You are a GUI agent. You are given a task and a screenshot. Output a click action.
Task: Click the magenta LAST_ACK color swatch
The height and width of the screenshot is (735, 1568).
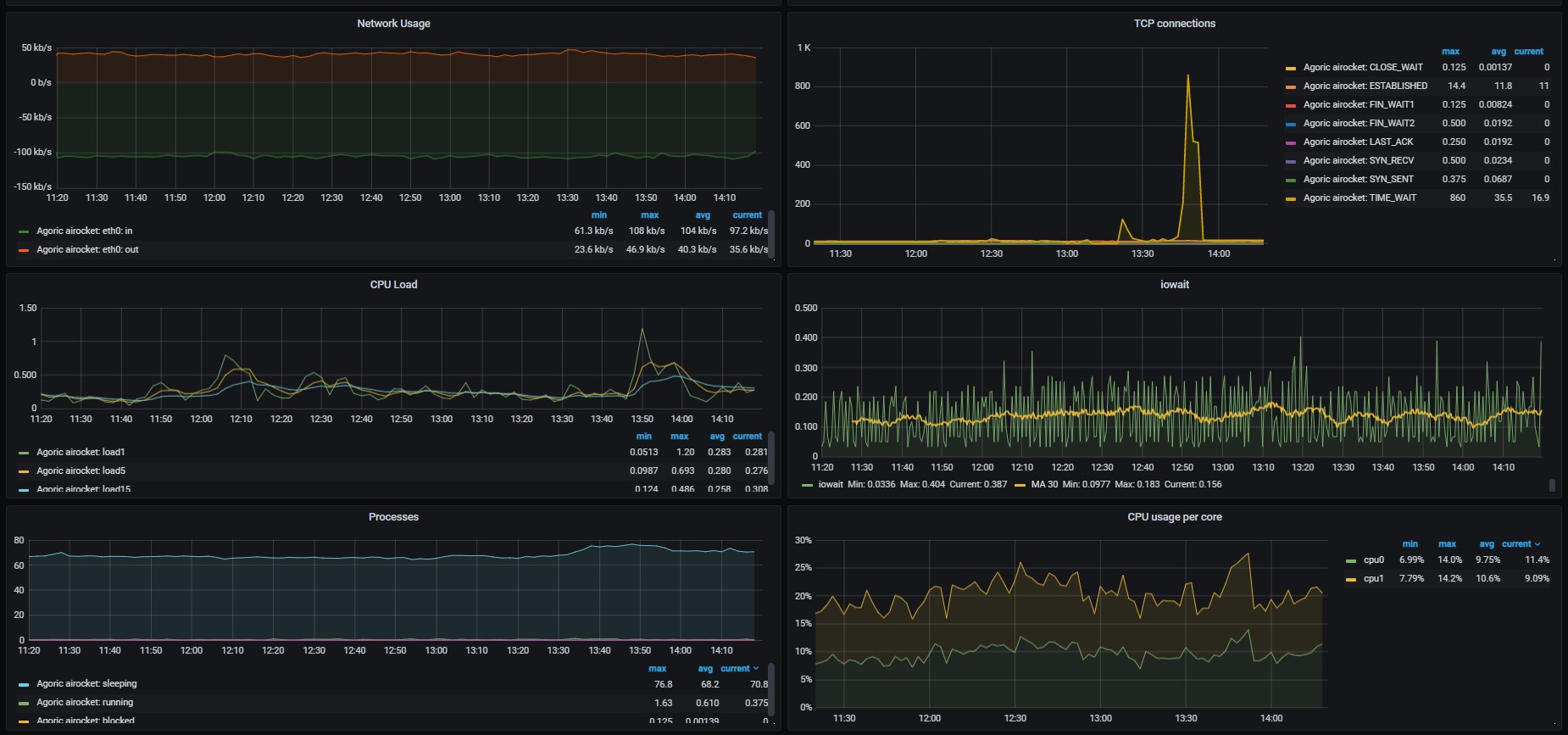pyautogui.click(x=1291, y=142)
